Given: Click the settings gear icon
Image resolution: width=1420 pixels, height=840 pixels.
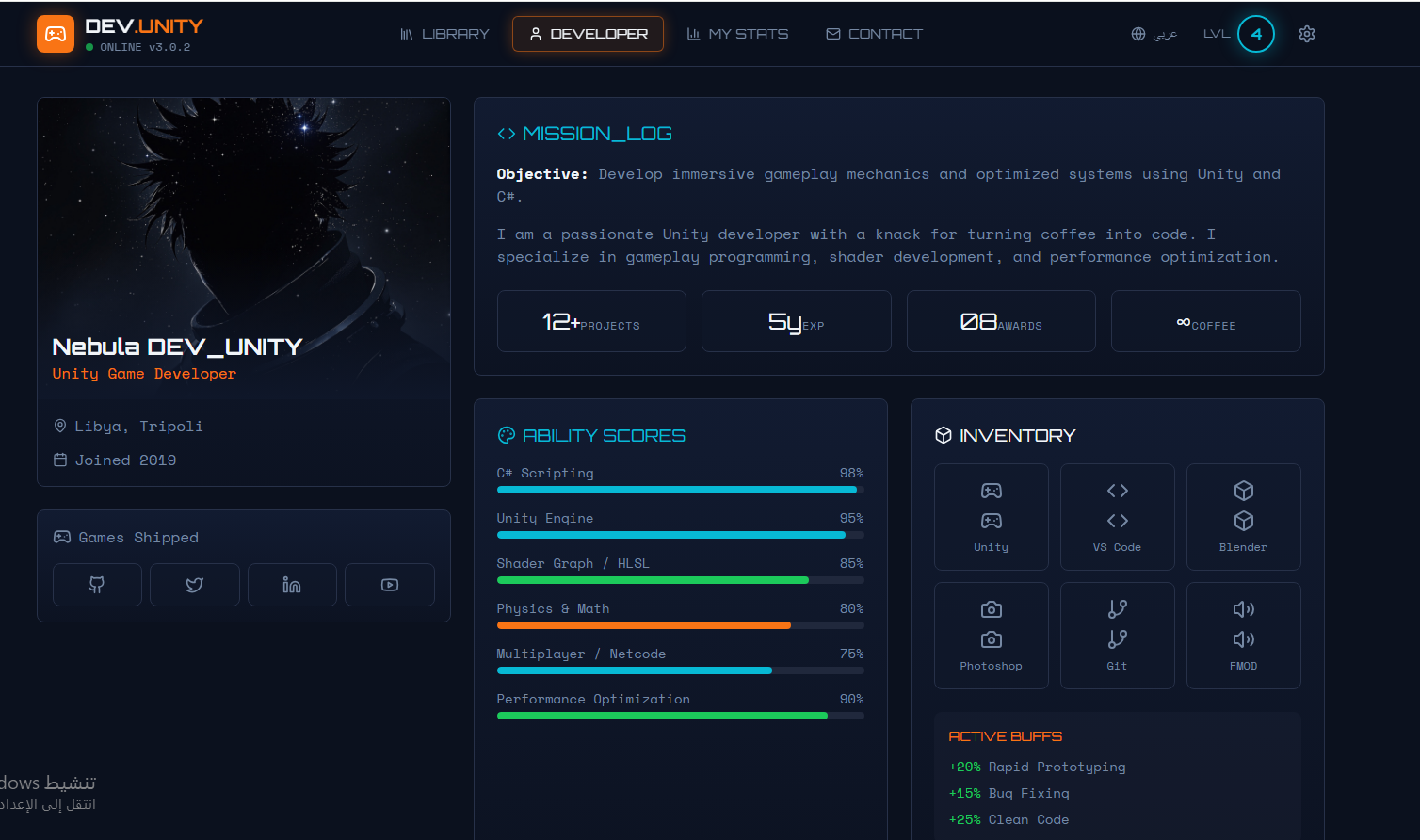Looking at the screenshot, I should click(x=1306, y=34).
